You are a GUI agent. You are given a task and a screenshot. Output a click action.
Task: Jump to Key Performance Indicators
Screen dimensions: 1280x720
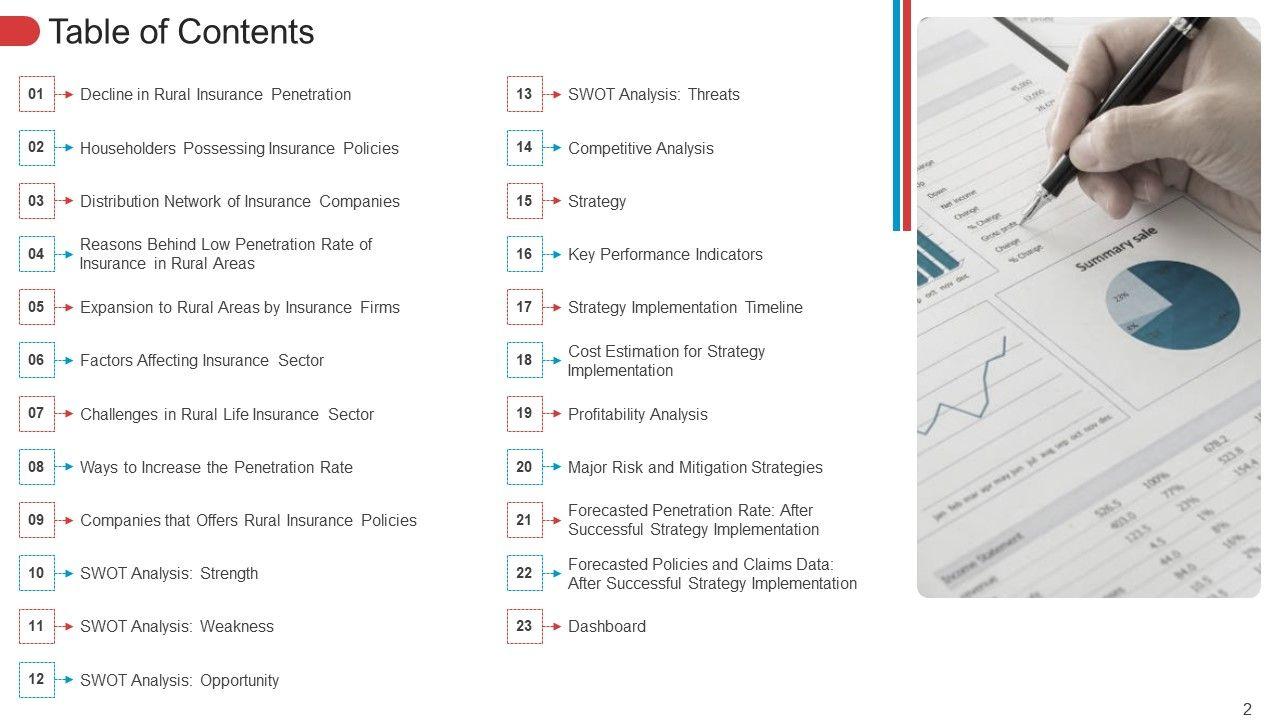click(665, 254)
